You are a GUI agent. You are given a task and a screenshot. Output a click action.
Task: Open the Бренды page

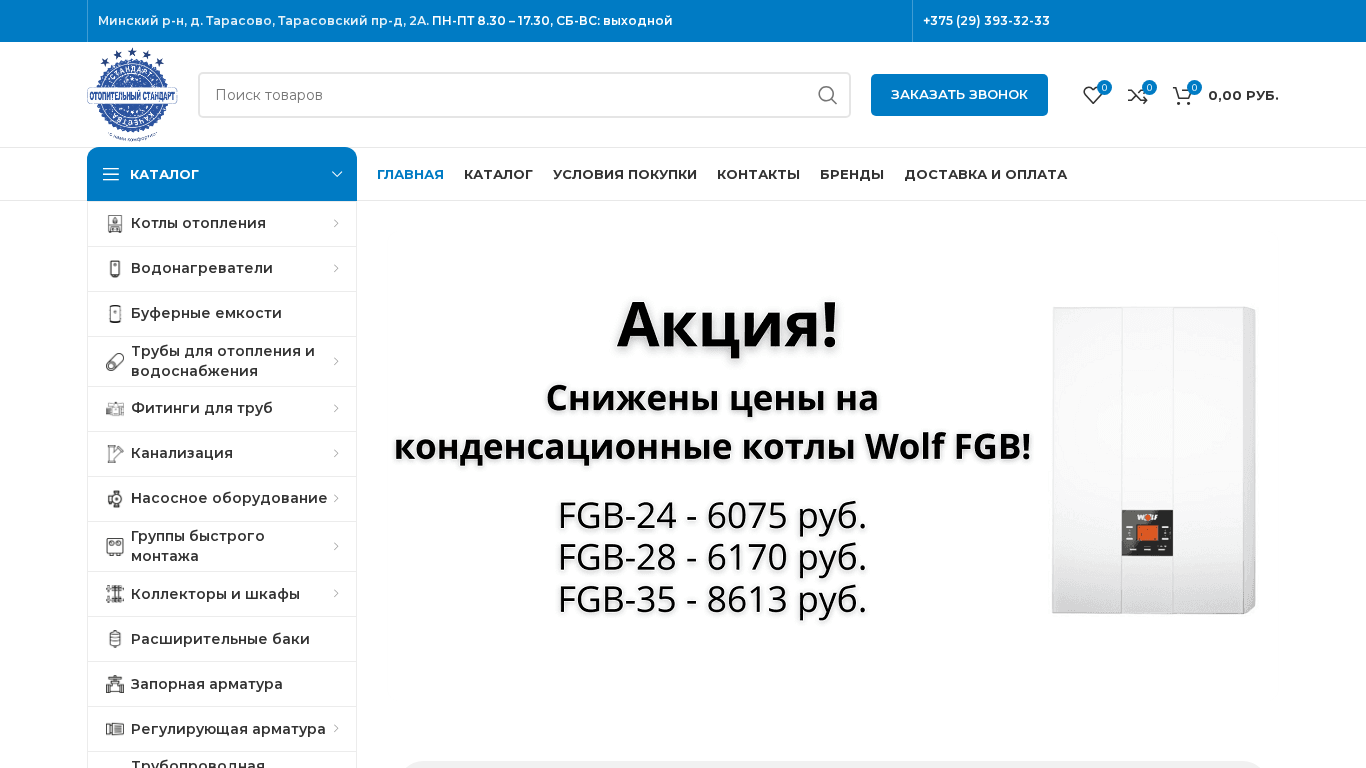pyautogui.click(x=852, y=174)
